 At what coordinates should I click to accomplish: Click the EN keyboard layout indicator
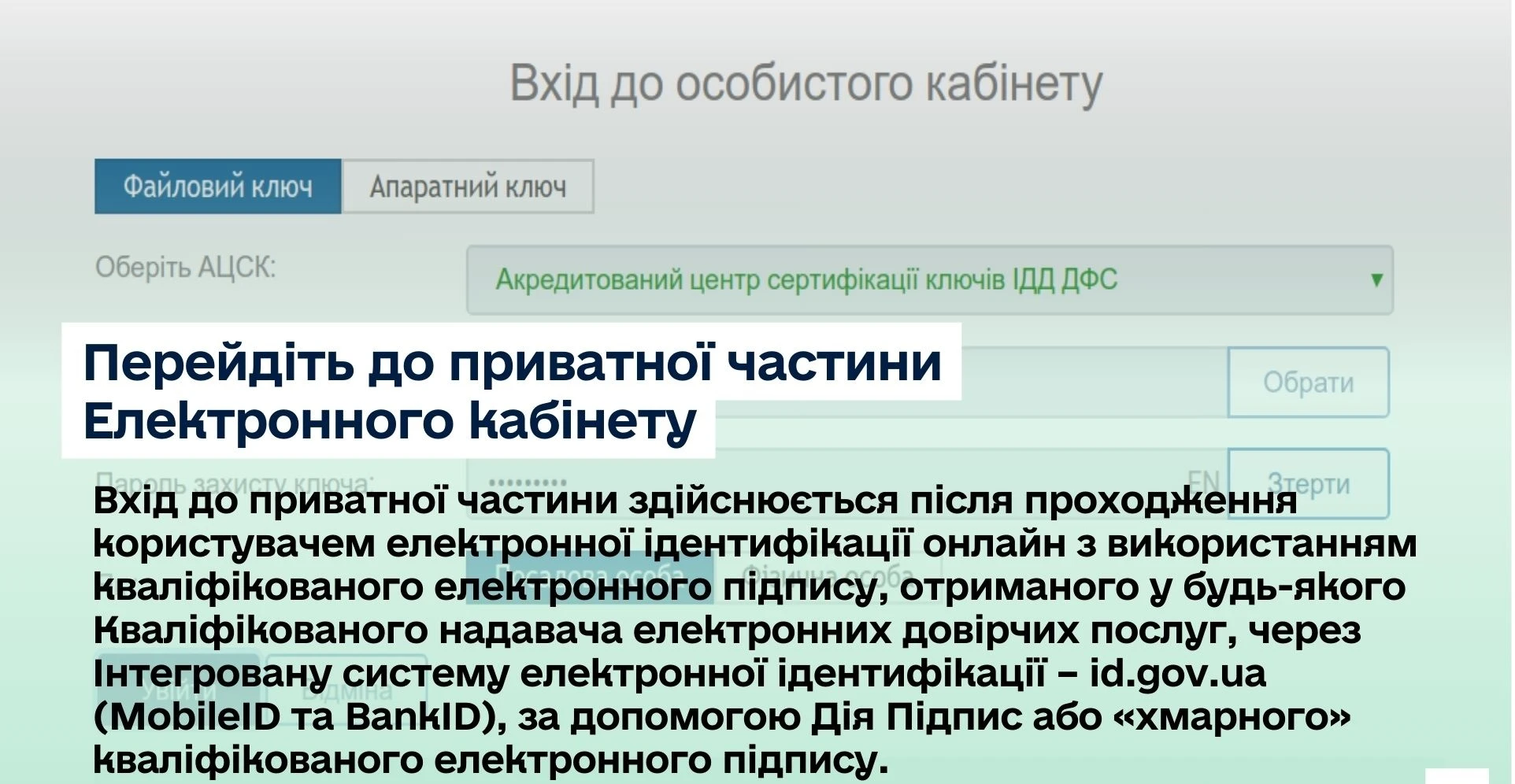(1202, 480)
